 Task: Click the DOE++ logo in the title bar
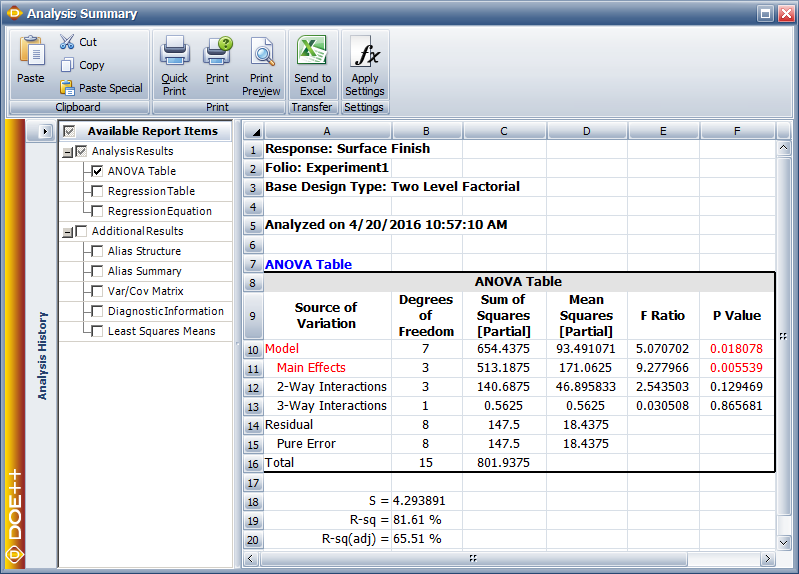14,13
